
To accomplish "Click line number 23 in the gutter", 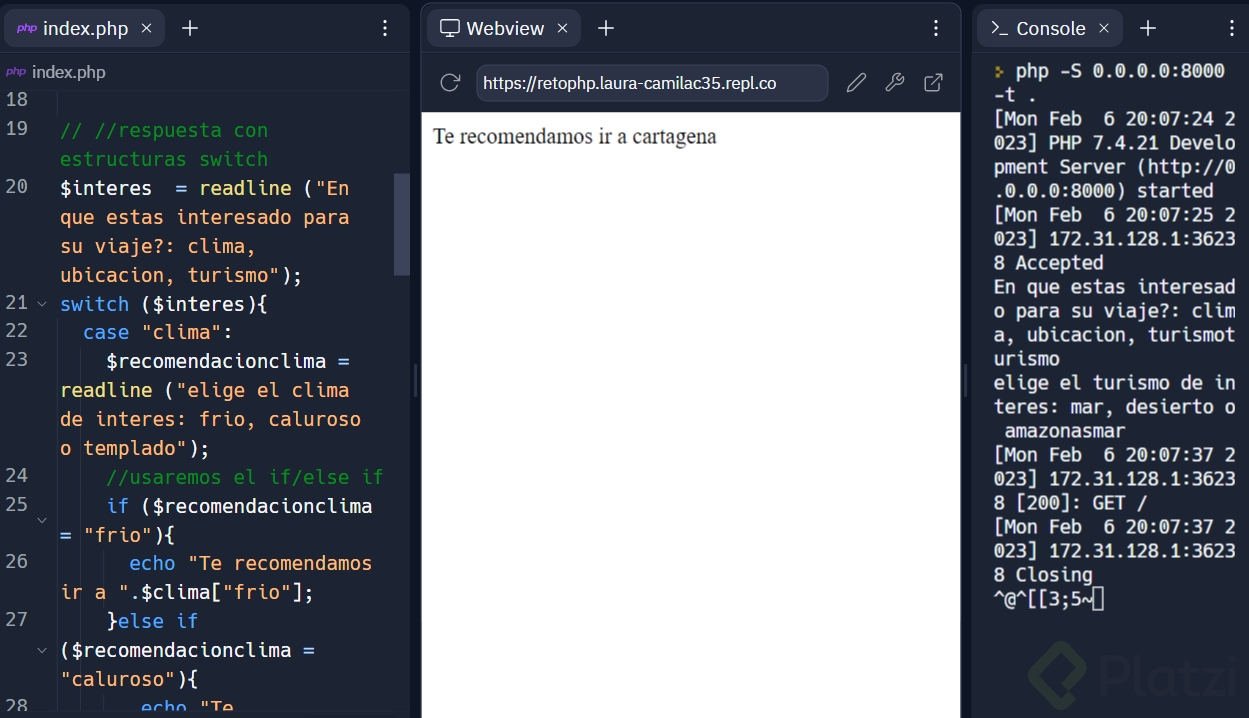I will point(17,360).
